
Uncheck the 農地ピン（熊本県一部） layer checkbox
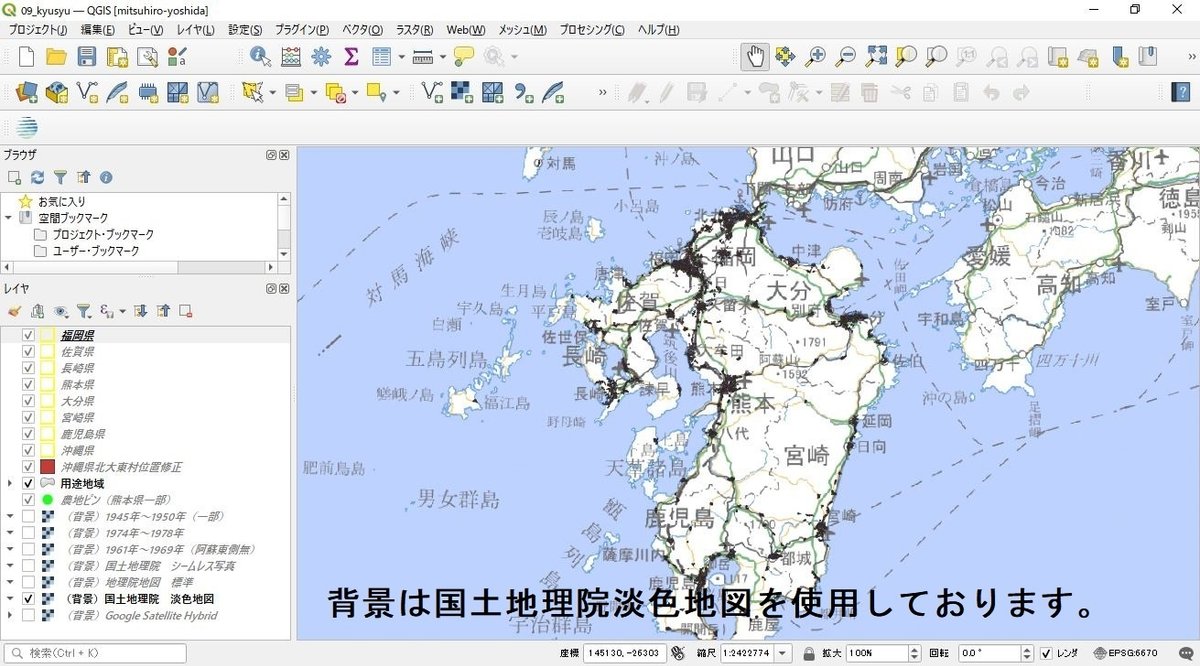[28, 500]
